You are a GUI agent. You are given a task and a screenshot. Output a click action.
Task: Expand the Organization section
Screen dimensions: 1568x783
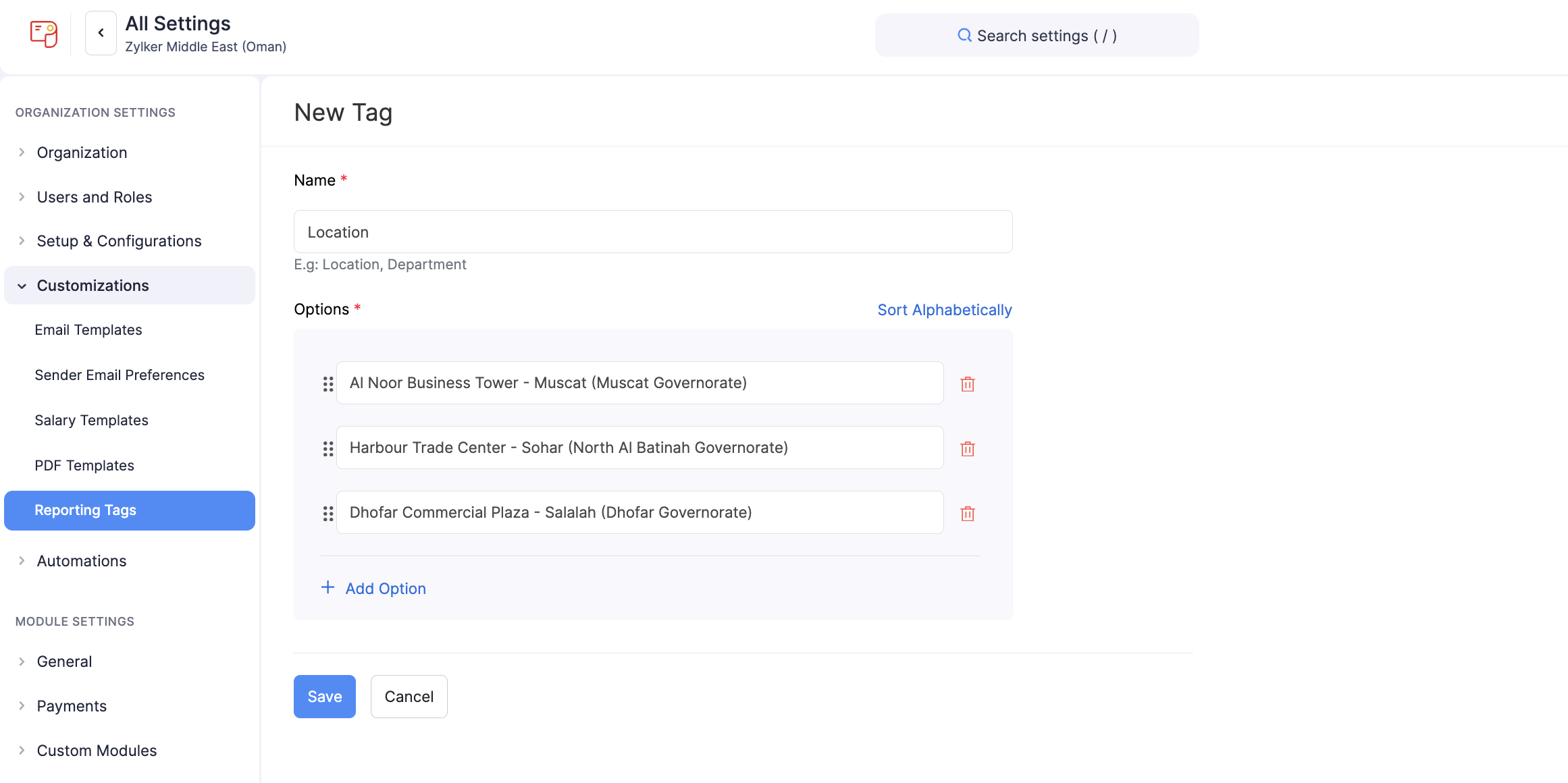coord(81,153)
